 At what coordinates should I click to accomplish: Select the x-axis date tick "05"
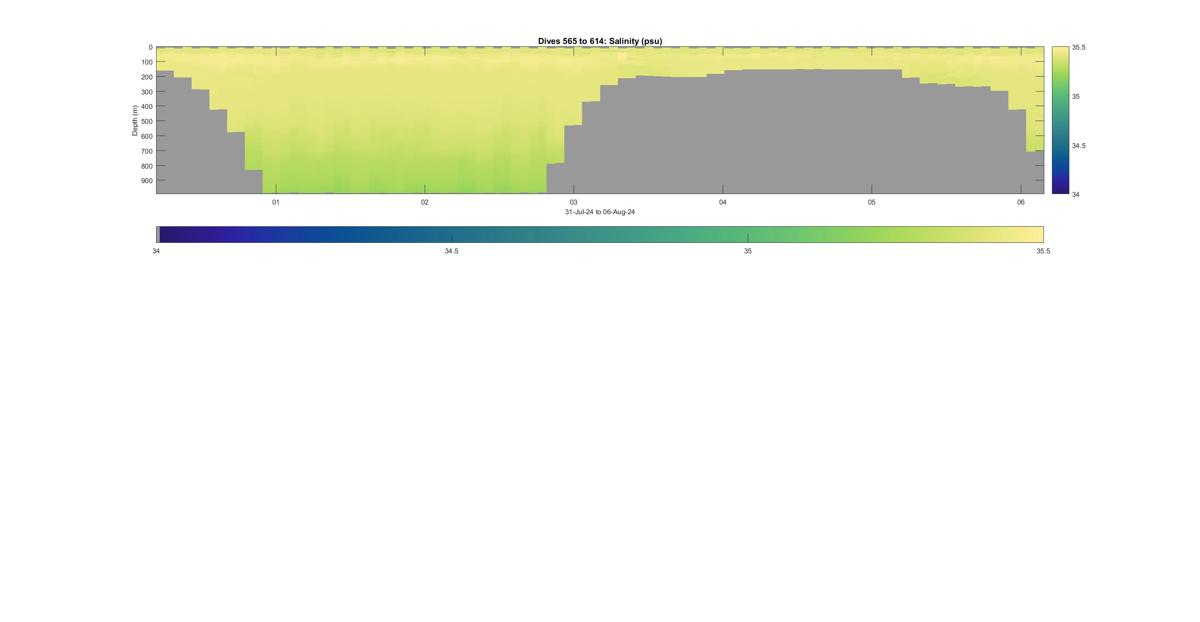[872, 202]
